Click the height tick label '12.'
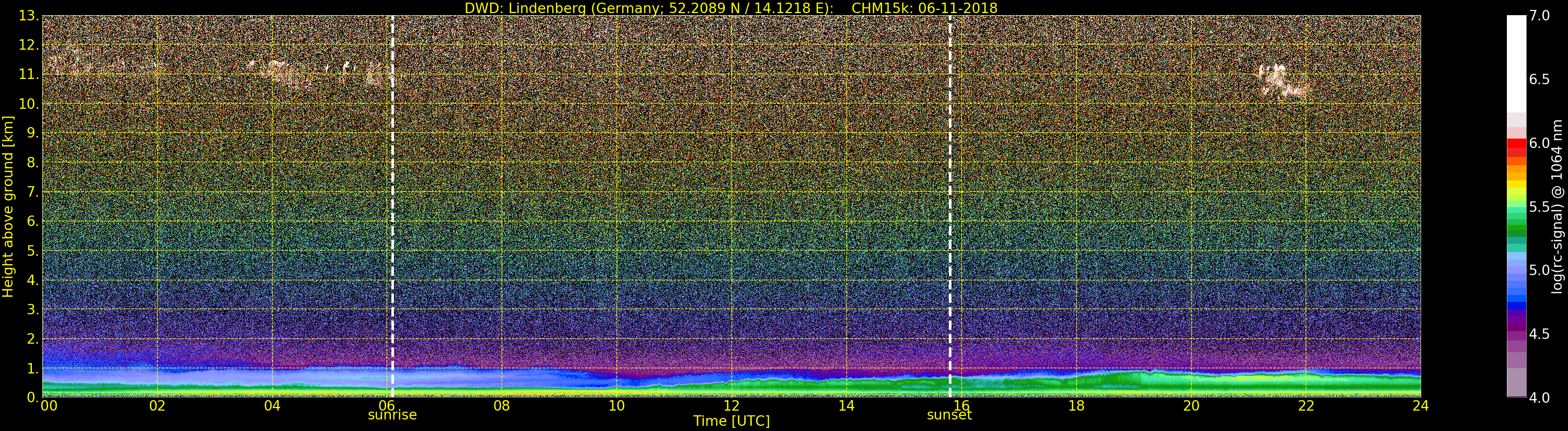The height and width of the screenshot is (431, 1568). coord(28,45)
